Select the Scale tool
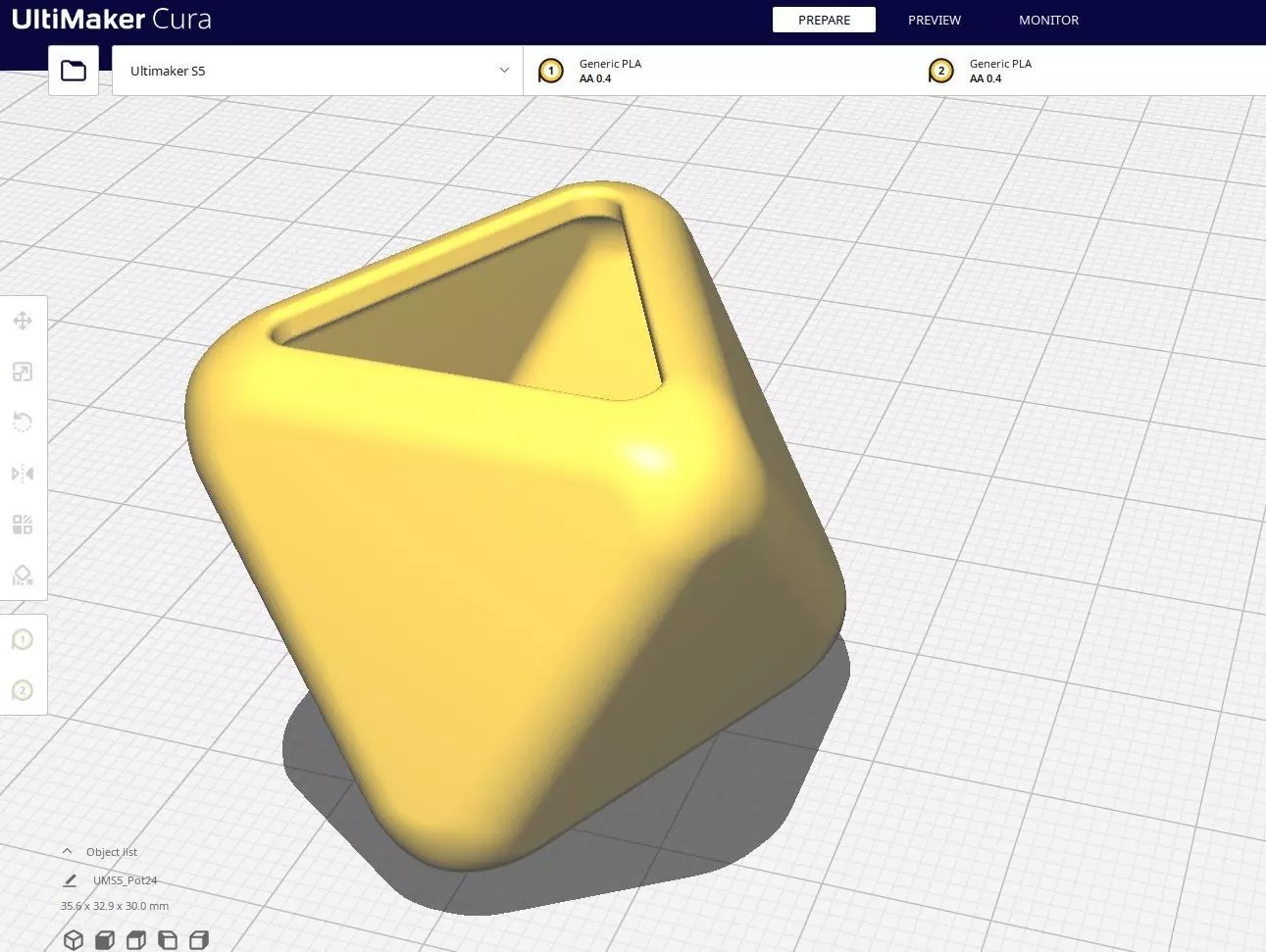1266x952 pixels. (23, 372)
